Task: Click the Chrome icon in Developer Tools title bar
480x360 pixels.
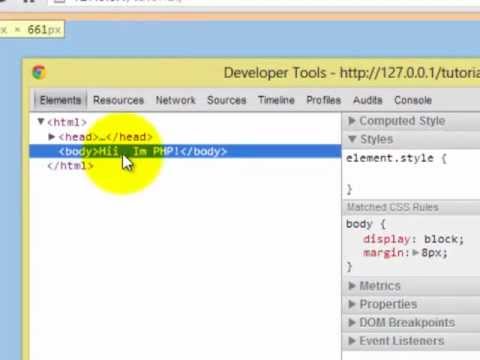Action: (39, 72)
